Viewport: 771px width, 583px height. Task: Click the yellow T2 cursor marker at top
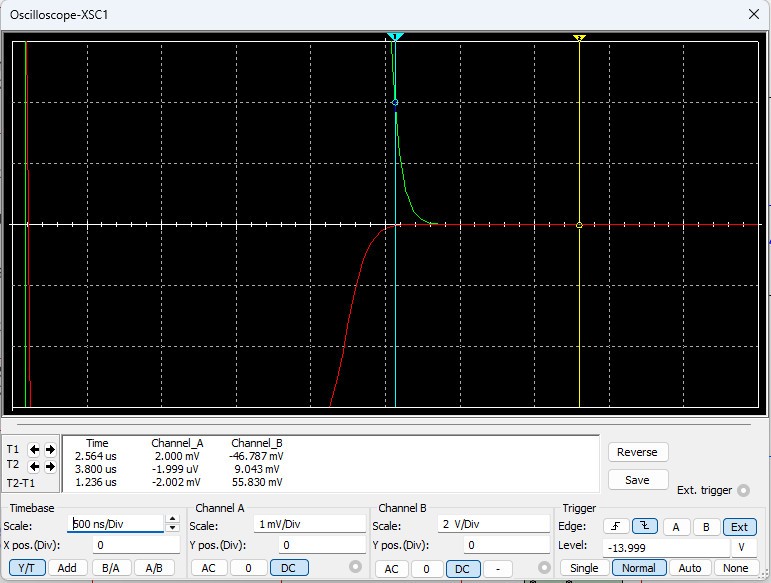[579, 37]
